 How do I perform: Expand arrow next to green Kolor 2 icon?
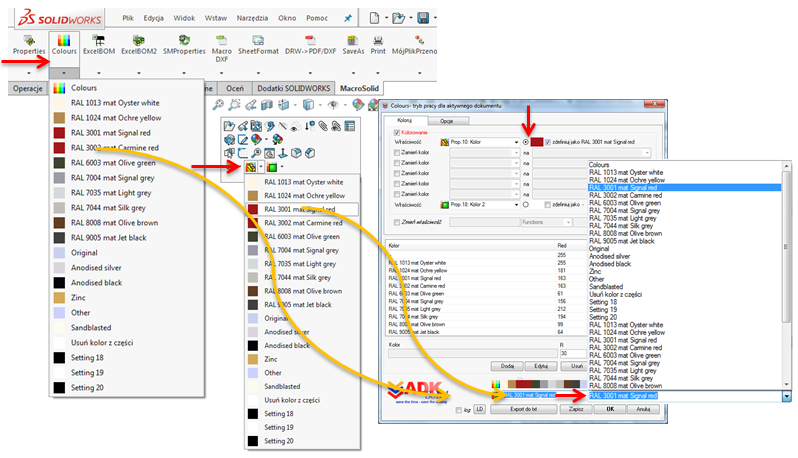point(282,167)
